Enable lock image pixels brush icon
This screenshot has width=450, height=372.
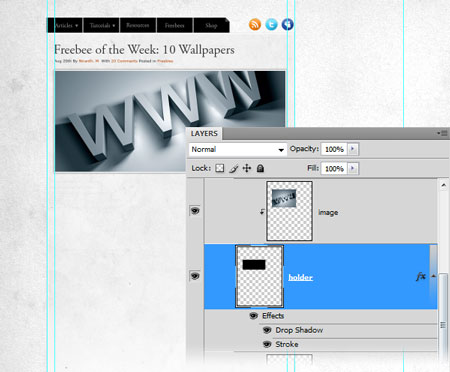[233, 168]
